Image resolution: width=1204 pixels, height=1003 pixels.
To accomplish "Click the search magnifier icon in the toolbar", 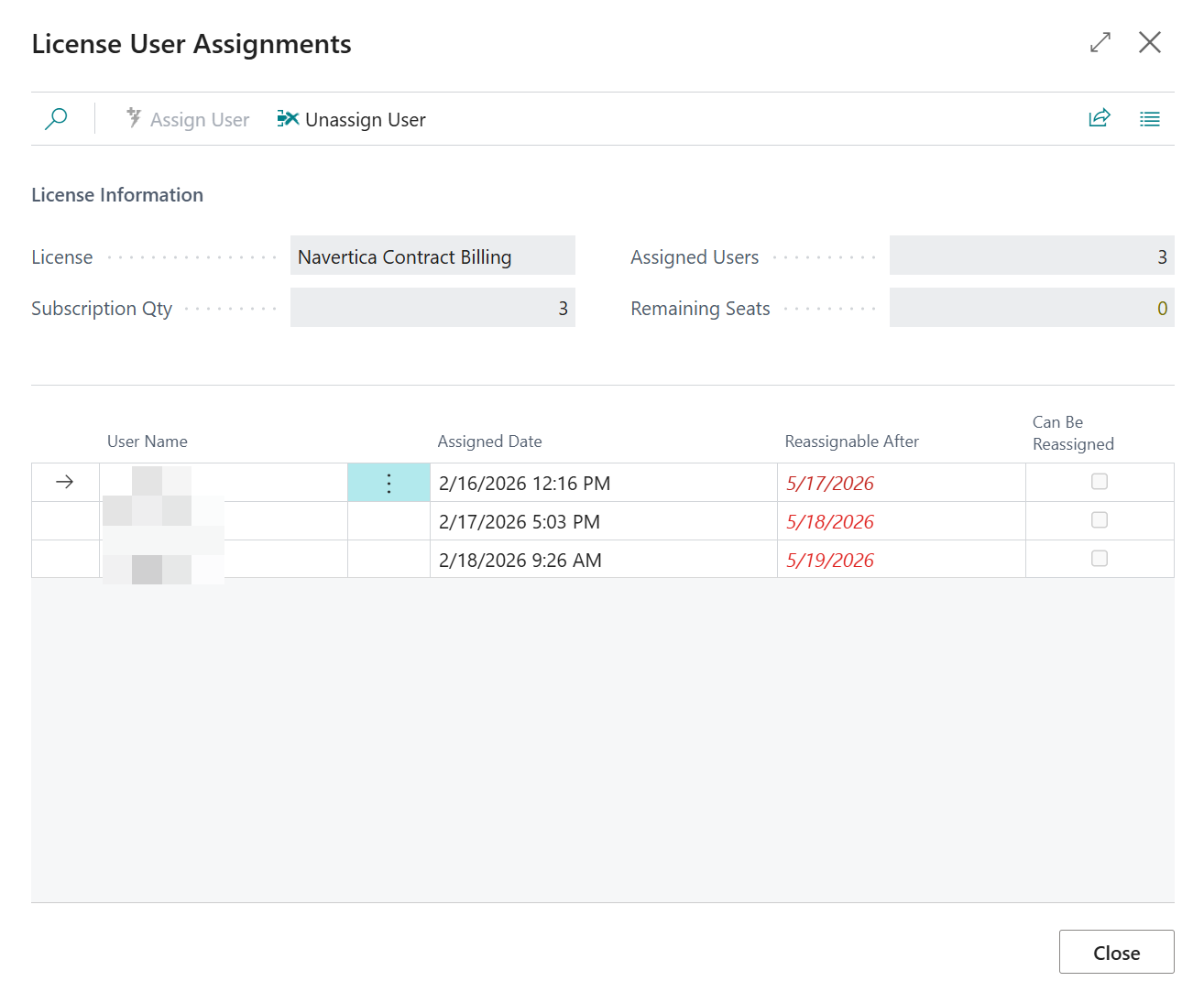I will point(56,119).
